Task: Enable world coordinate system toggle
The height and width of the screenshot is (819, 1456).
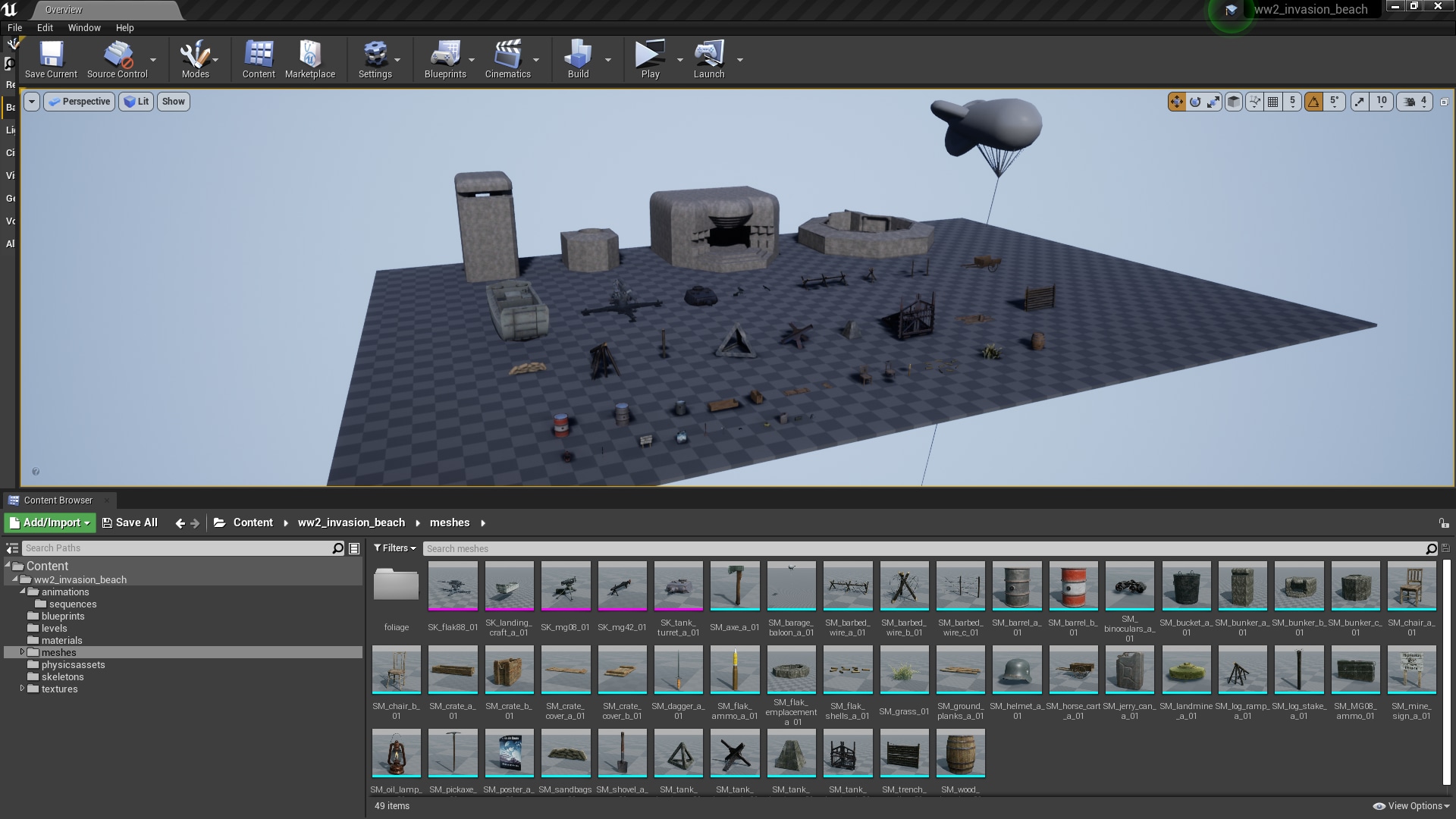Action: 1234,102
